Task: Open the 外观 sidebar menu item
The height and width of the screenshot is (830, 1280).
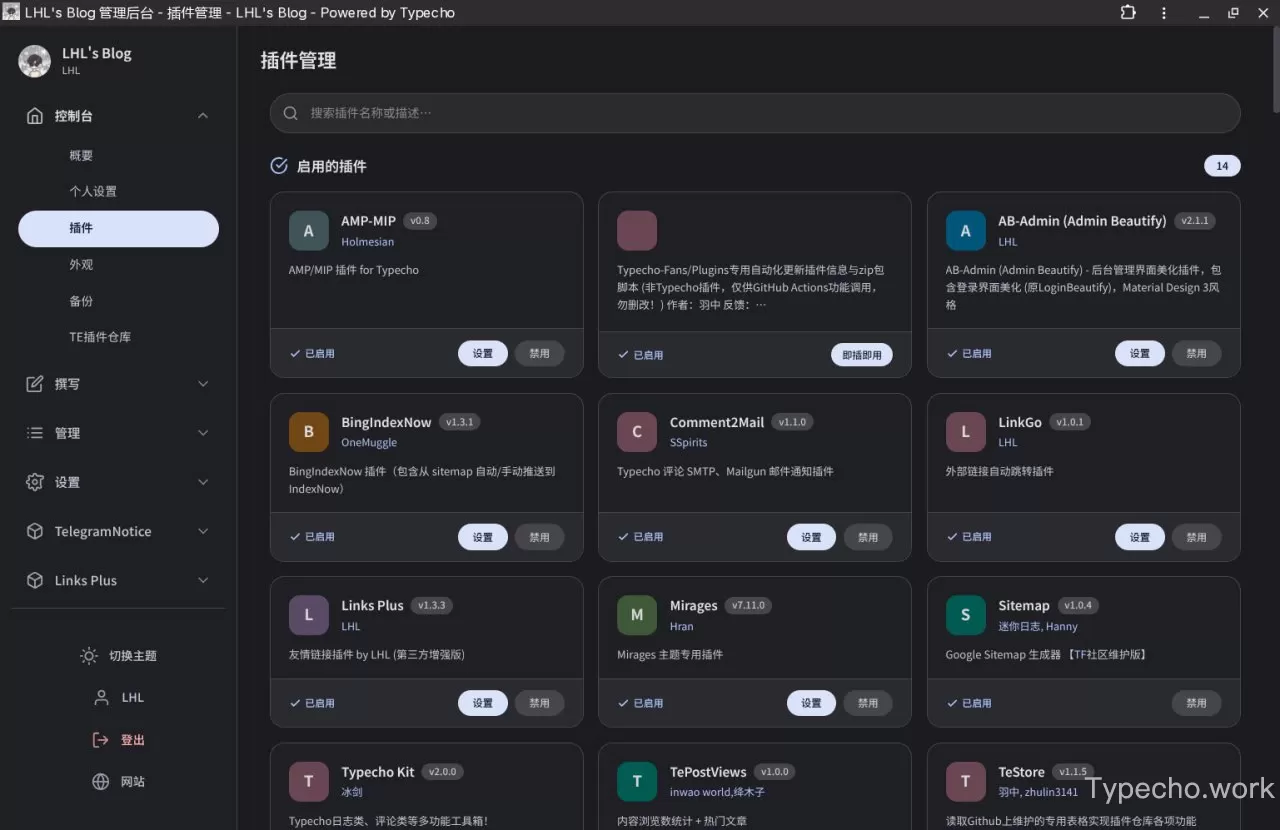Action: pyautogui.click(x=81, y=265)
